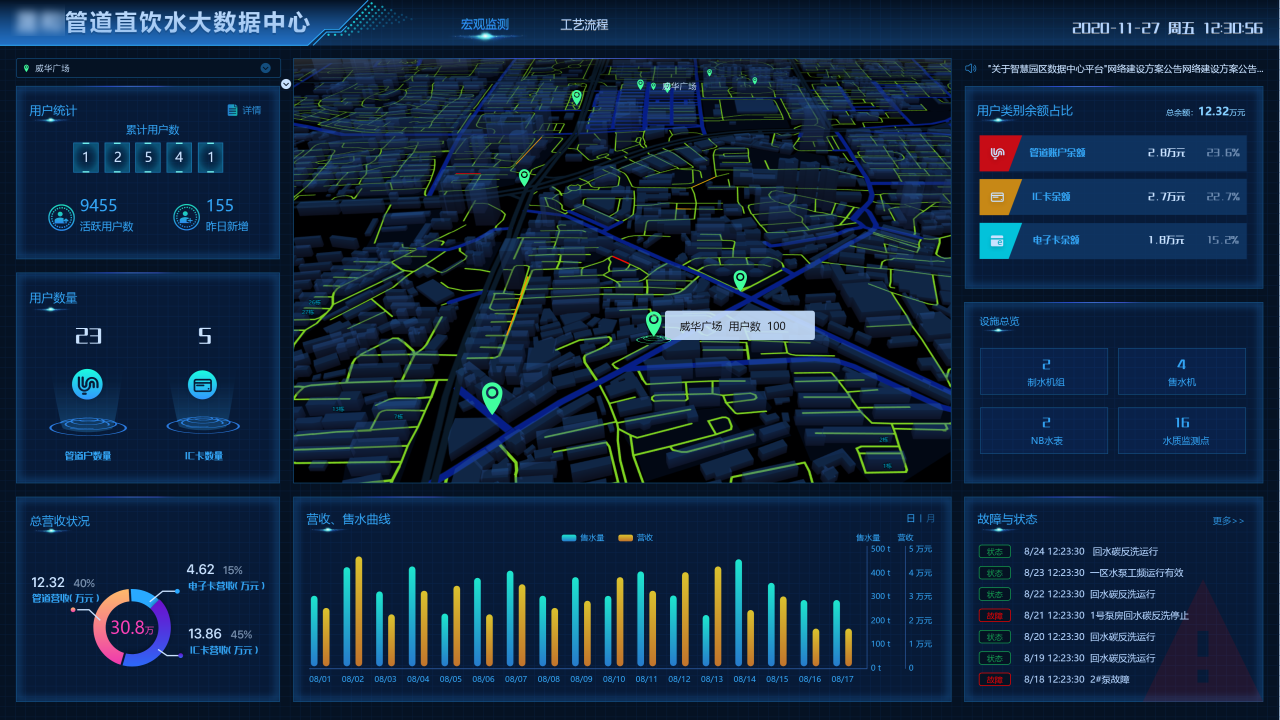Click the 详情 document icon in 用户统计
The image size is (1280, 720).
233,110
